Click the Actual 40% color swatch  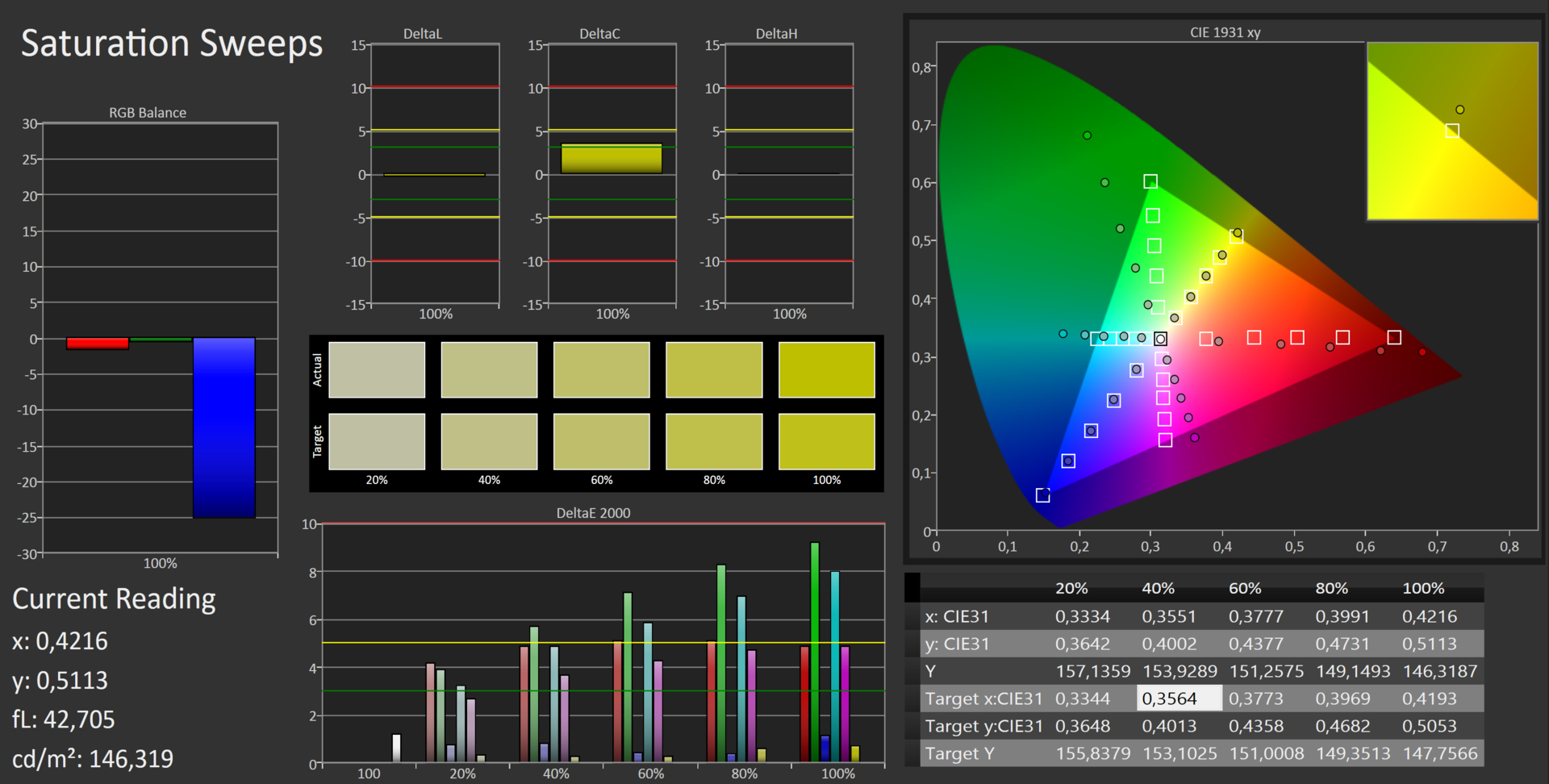tap(489, 369)
